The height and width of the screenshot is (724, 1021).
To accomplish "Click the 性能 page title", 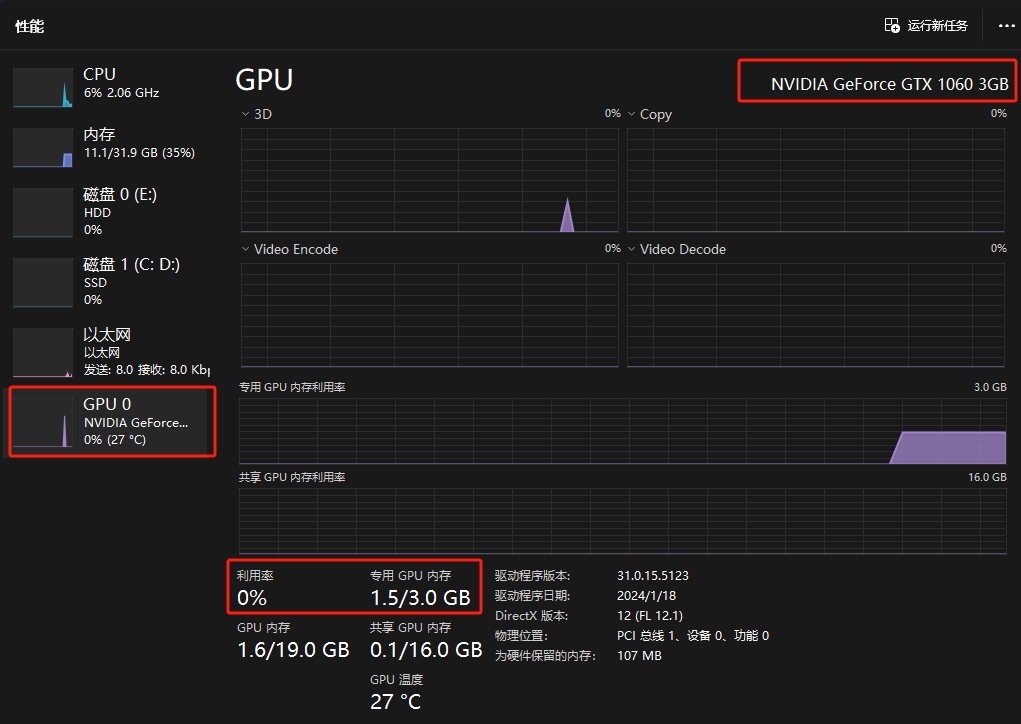I will 30,26.
